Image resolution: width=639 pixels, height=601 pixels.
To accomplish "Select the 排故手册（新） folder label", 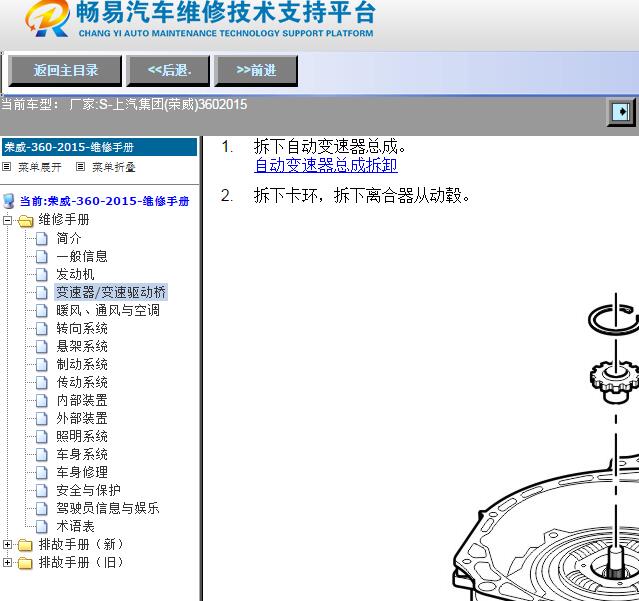I will click(x=81, y=544).
